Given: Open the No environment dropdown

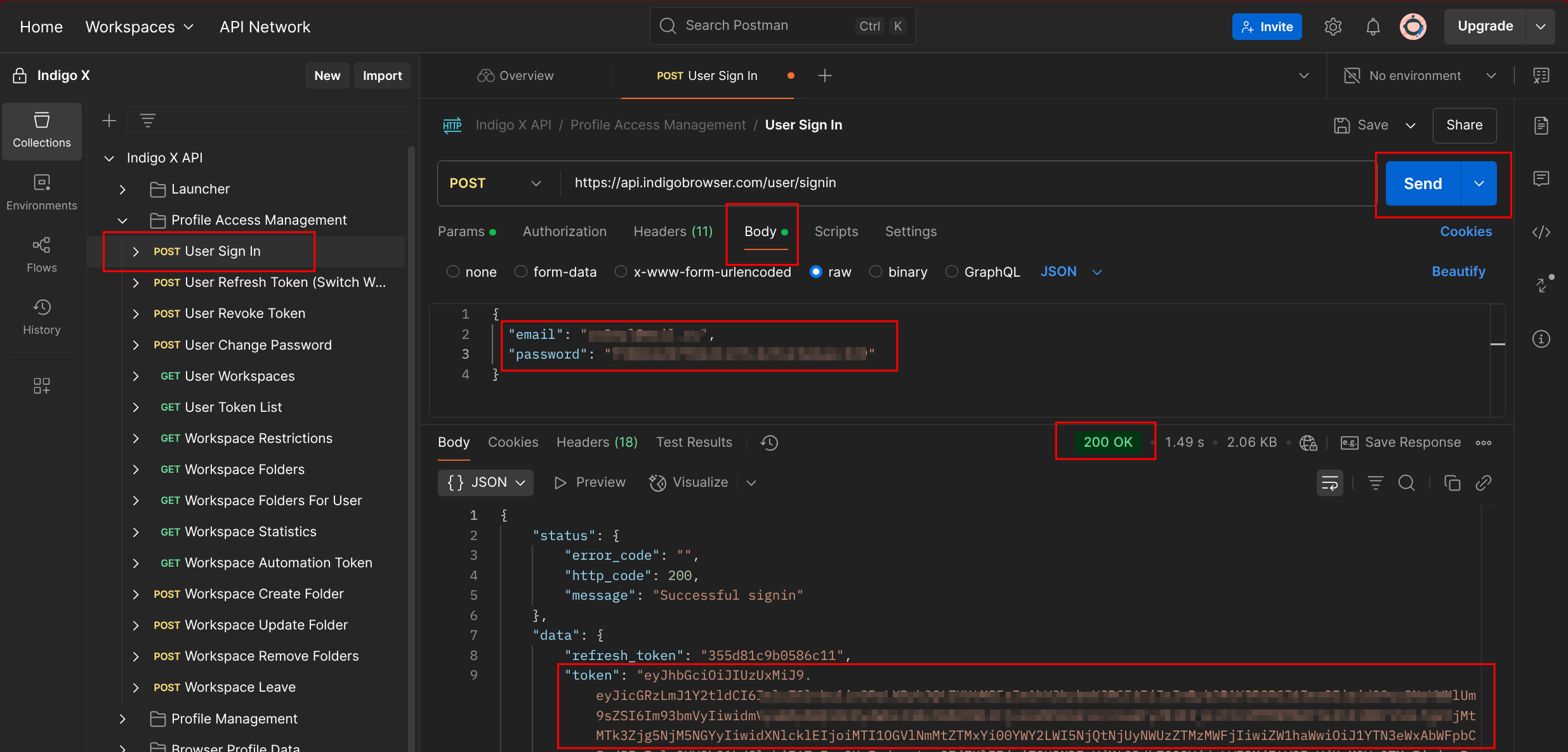Looking at the screenshot, I should pos(1420,76).
